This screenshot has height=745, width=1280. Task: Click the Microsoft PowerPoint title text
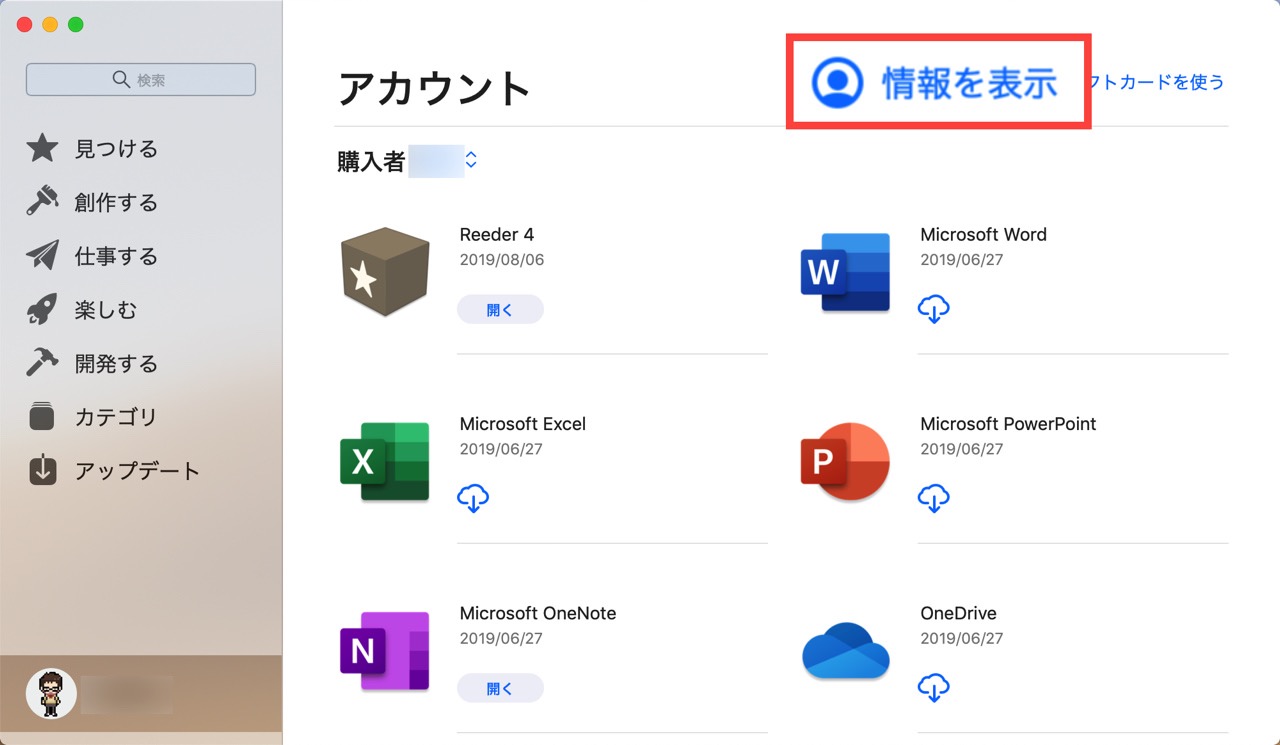pyautogui.click(x=1008, y=424)
